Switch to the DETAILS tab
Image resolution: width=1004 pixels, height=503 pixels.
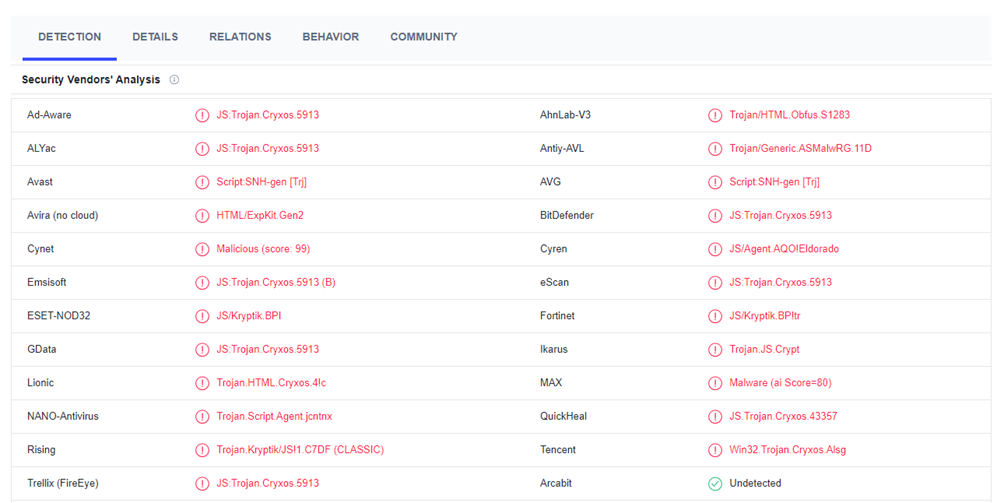click(155, 37)
